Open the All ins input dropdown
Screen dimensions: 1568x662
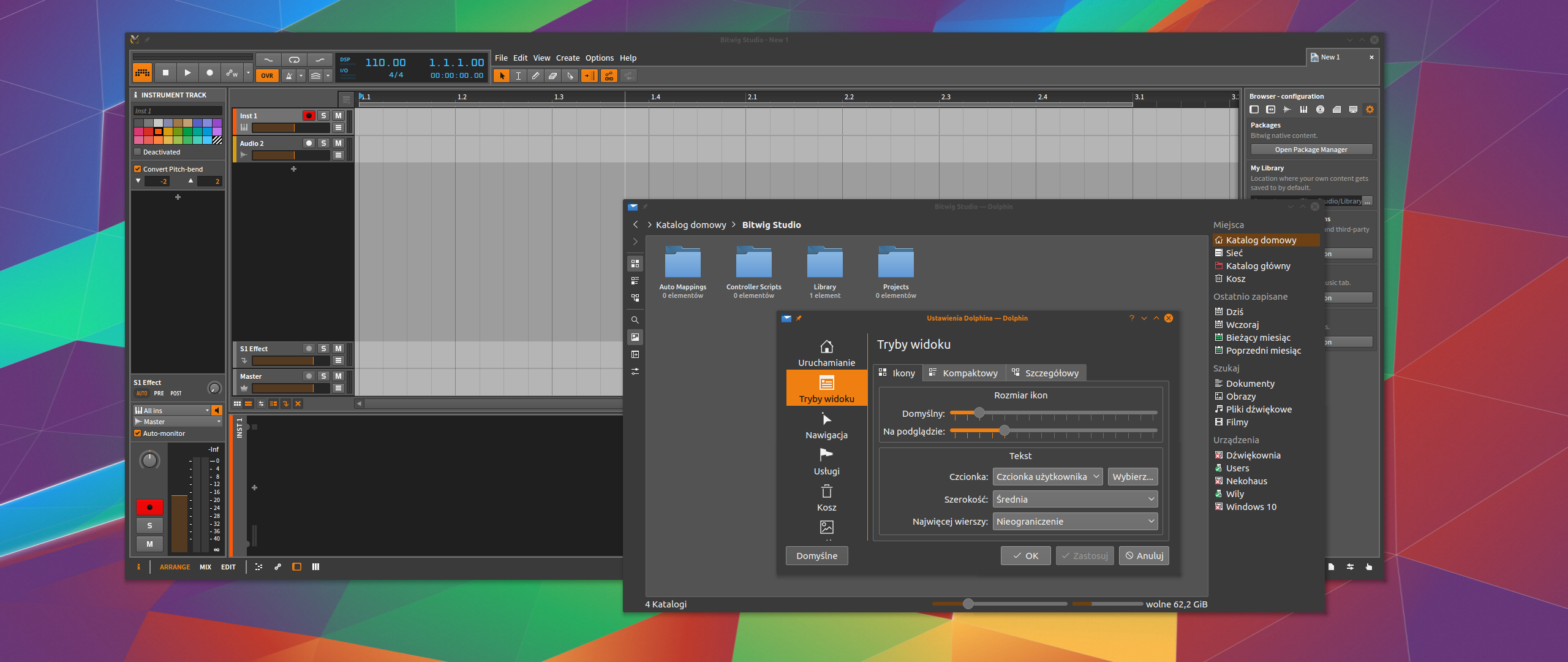click(x=171, y=411)
